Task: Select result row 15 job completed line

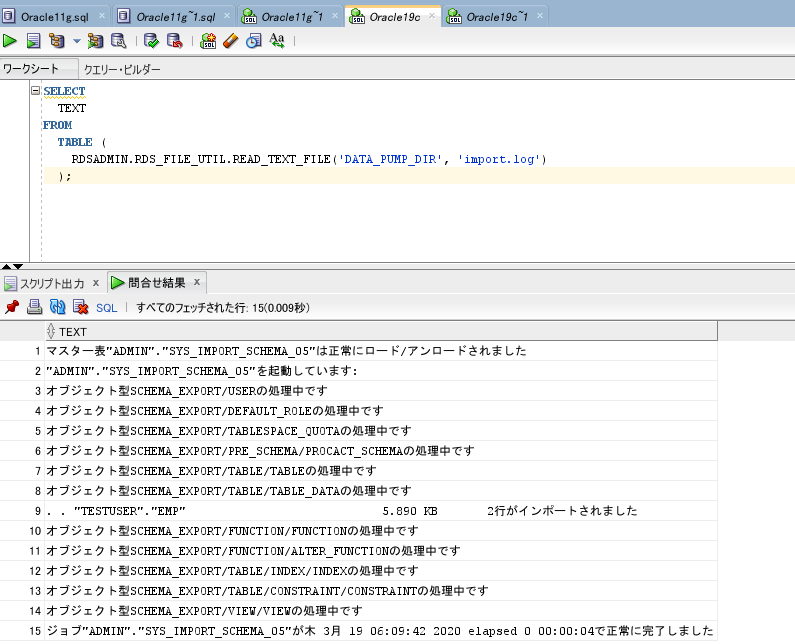Action: point(381,631)
